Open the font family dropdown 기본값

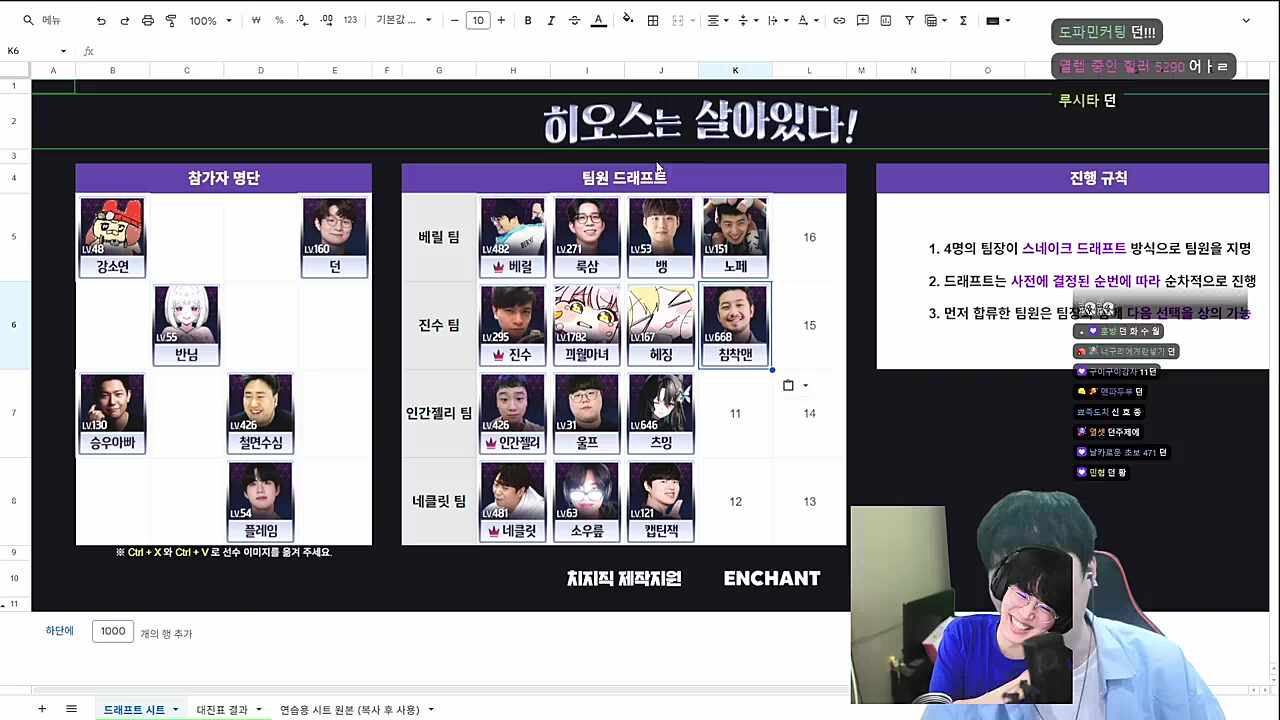click(404, 20)
